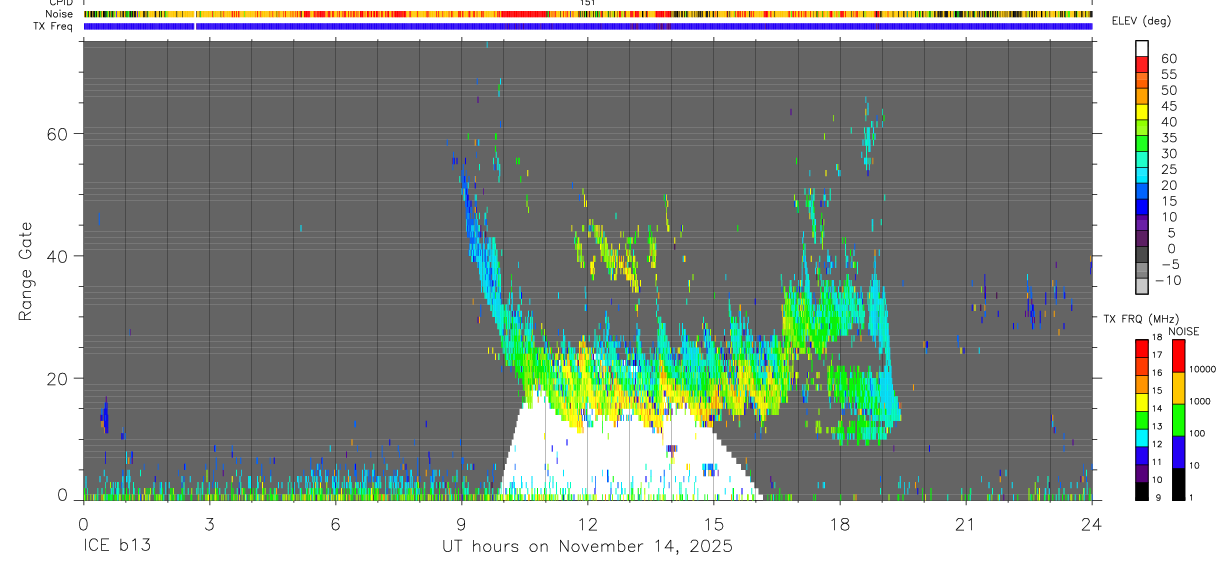Select the yellow segment of the ELEV colorbar
Screen dimensions: 1228x567
(1142, 112)
